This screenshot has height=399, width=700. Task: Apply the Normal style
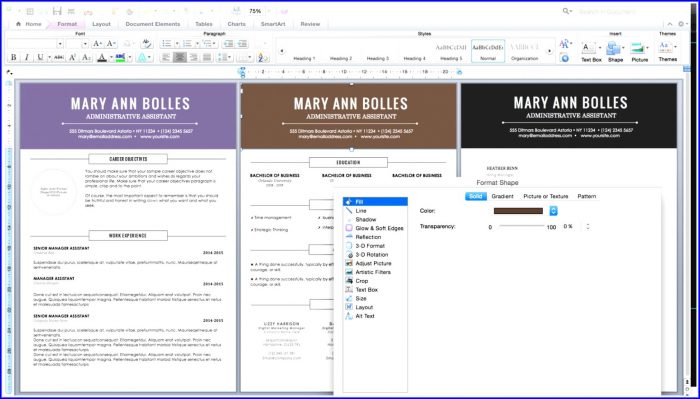click(488, 51)
